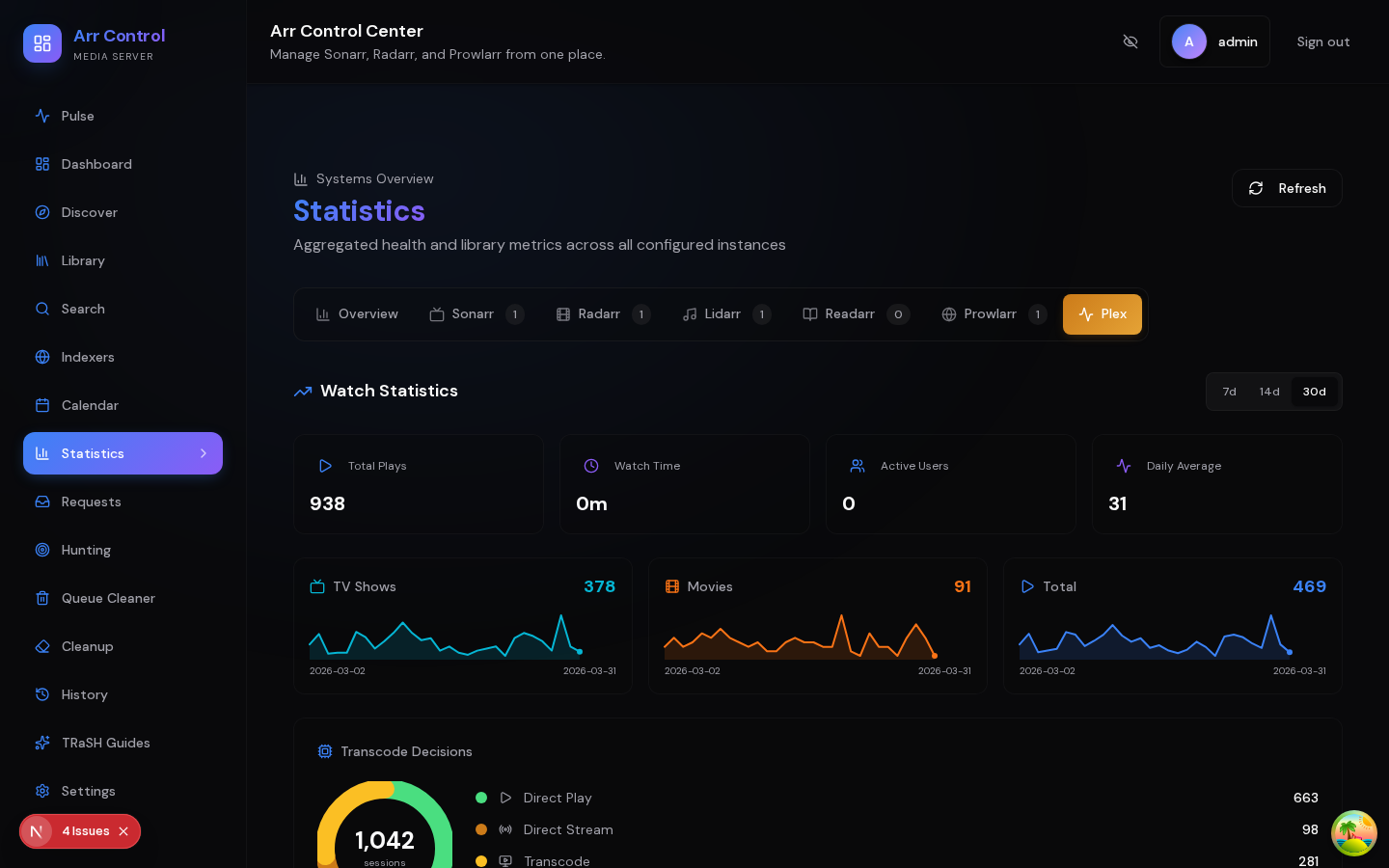The height and width of the screenshot is (868, 1389).
Task: Click the Total count 469
Action: pyautogui.click(x=1309, y=586)
